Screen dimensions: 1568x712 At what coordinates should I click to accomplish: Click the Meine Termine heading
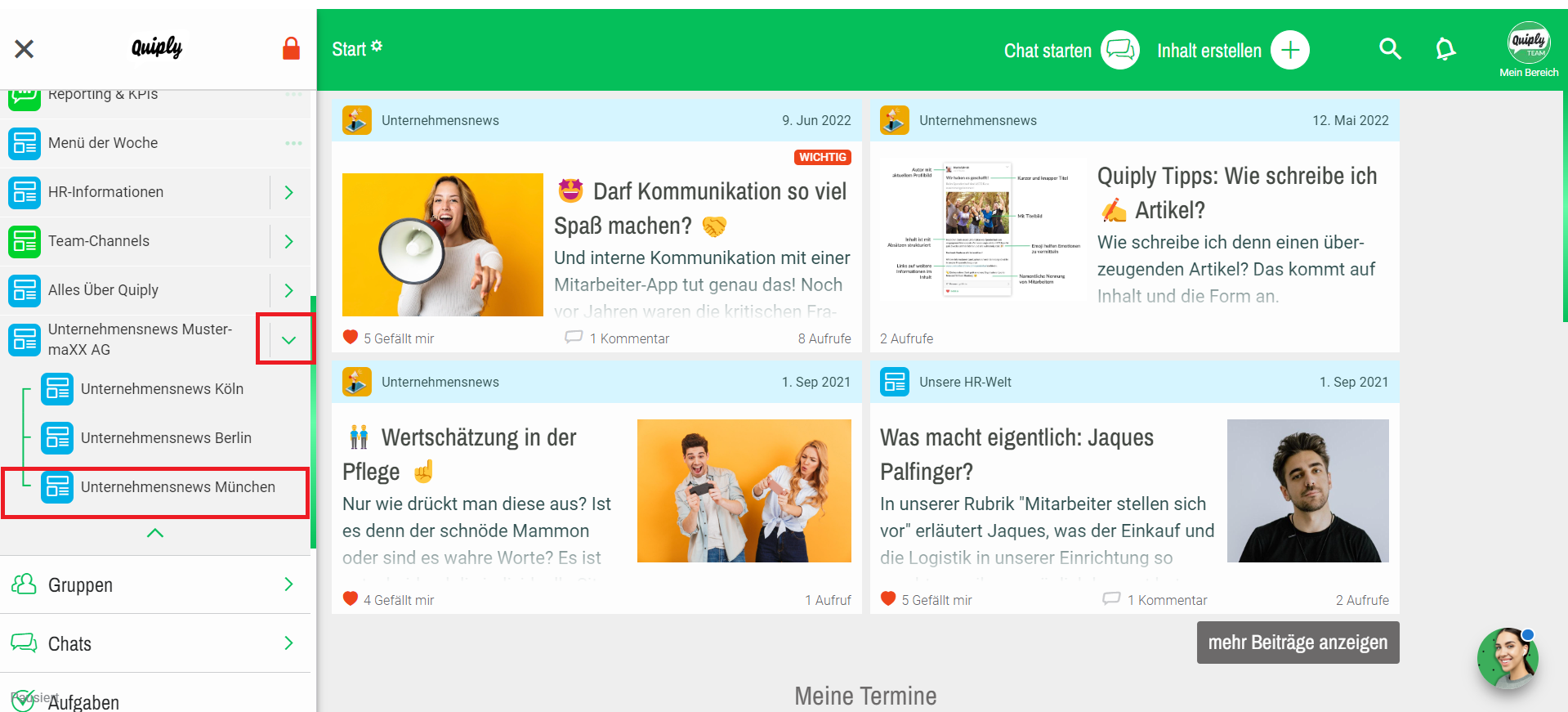point(865,696)
